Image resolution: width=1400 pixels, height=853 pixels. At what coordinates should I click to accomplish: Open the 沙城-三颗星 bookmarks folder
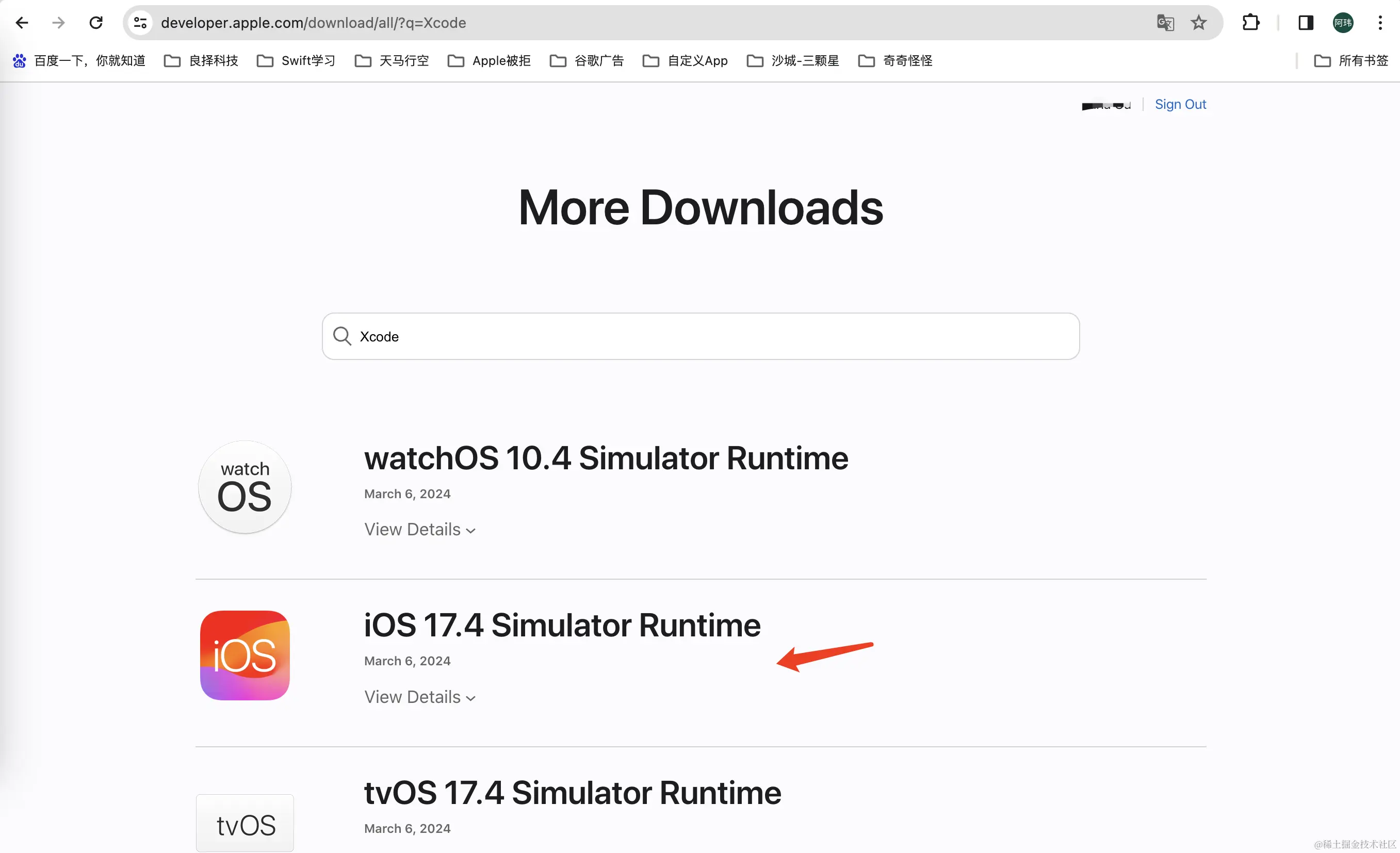[793, 61]
